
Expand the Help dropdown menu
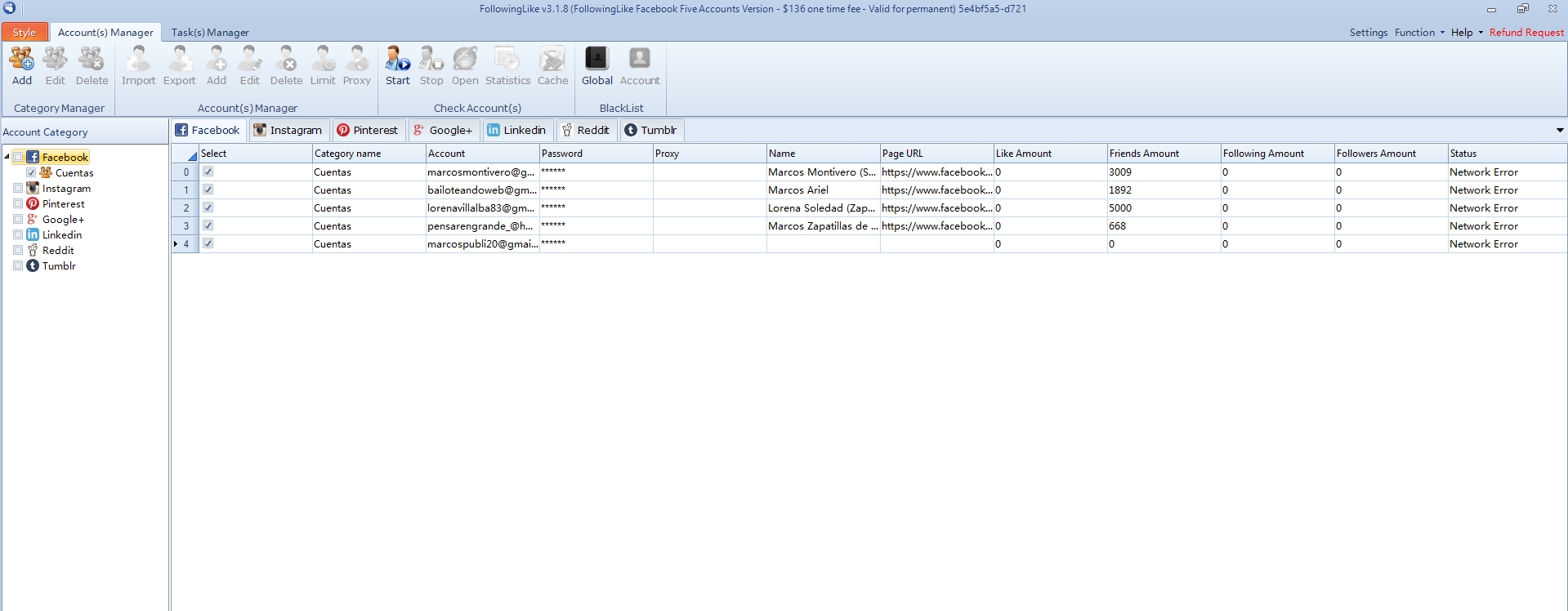coord(1466,33)
